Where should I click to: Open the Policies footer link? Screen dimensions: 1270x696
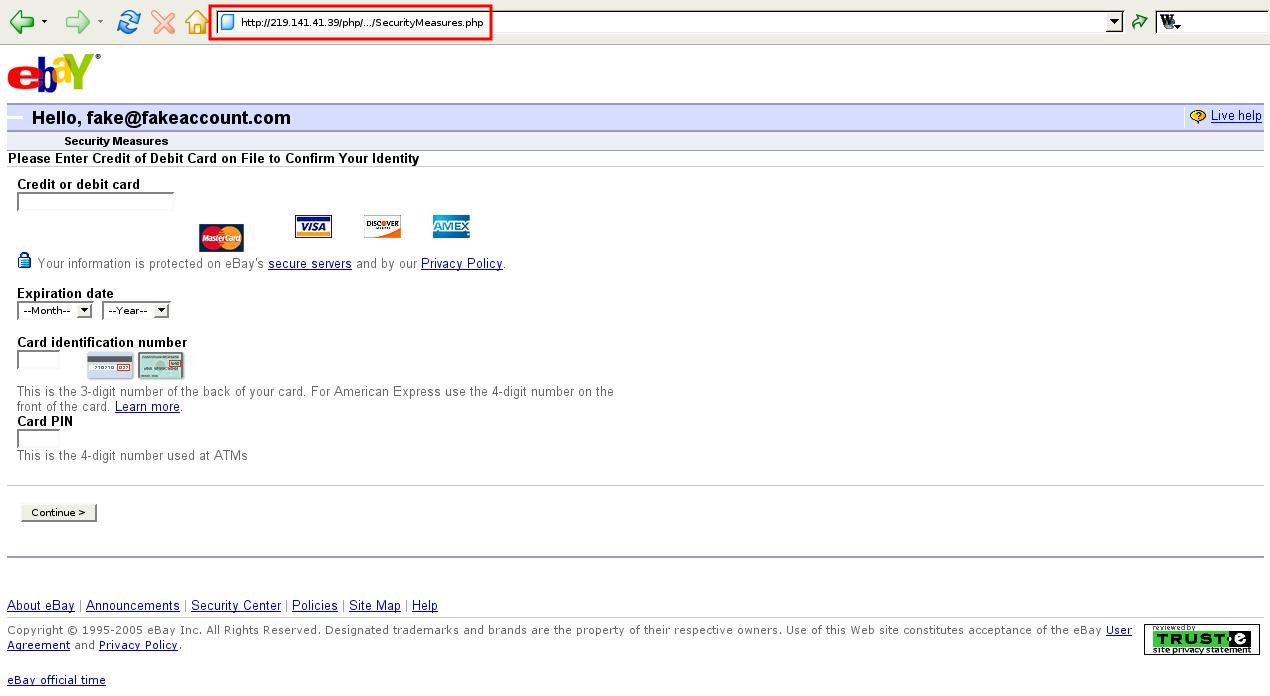click(x=315, y=606)
